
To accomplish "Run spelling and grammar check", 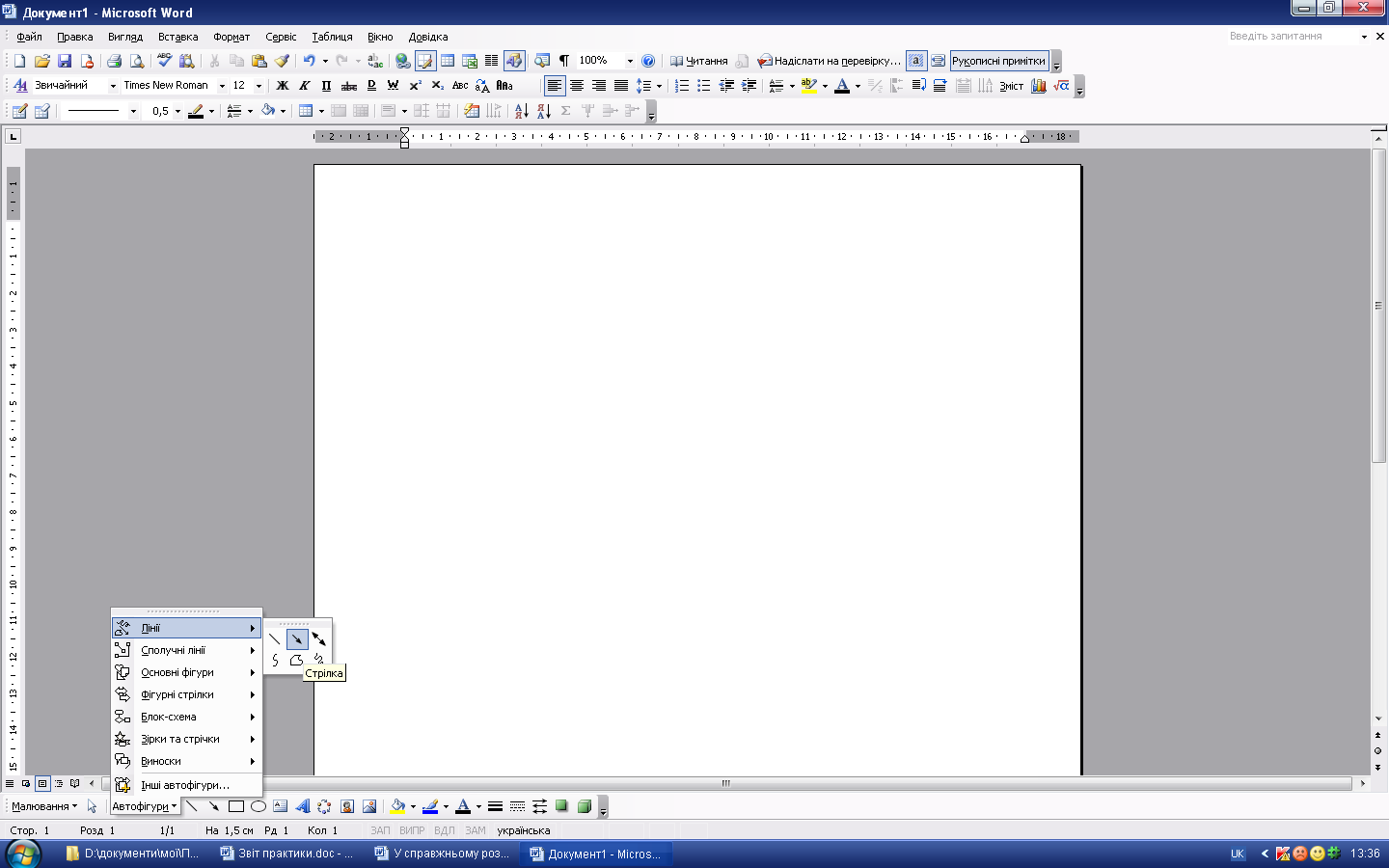I will point(164,61).
